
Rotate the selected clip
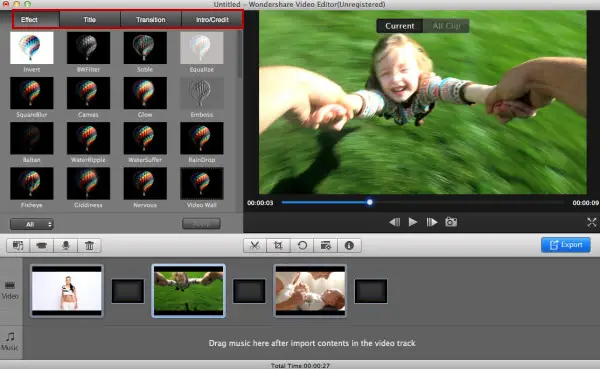(x=302, y=245)
